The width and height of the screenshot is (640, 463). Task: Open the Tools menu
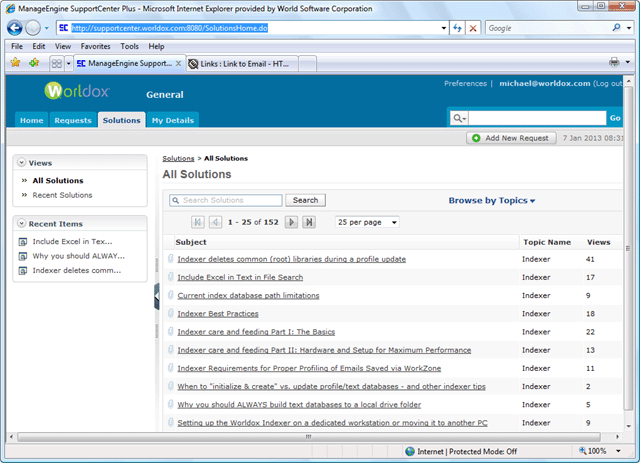click(129, 46)
